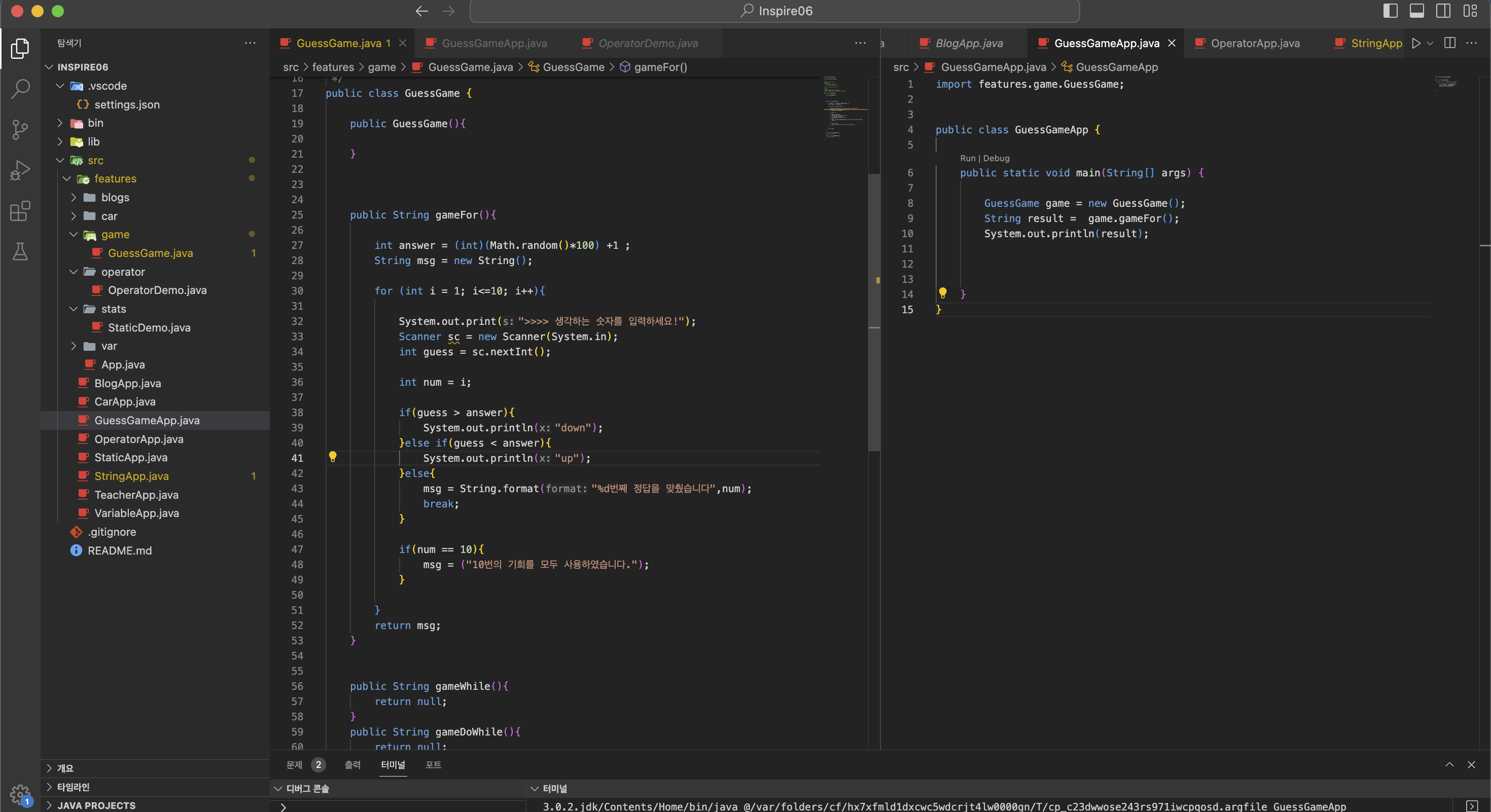This screenshot has width=1491, height=812.
Task: Click the left editor minimap
Action: point(844,108)
